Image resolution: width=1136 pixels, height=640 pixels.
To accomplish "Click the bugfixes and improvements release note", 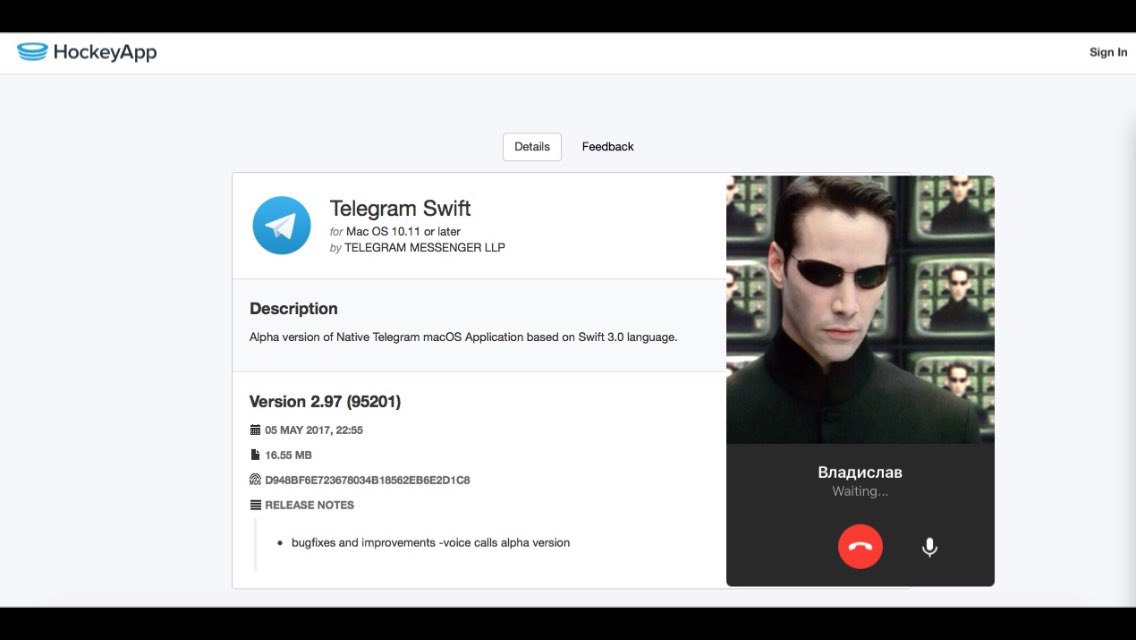I will 430,542.
